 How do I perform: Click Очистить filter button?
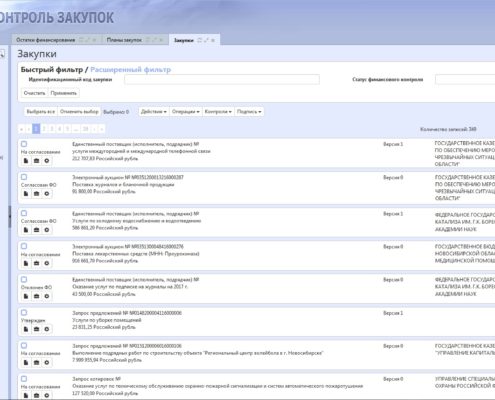coord(34,93)
